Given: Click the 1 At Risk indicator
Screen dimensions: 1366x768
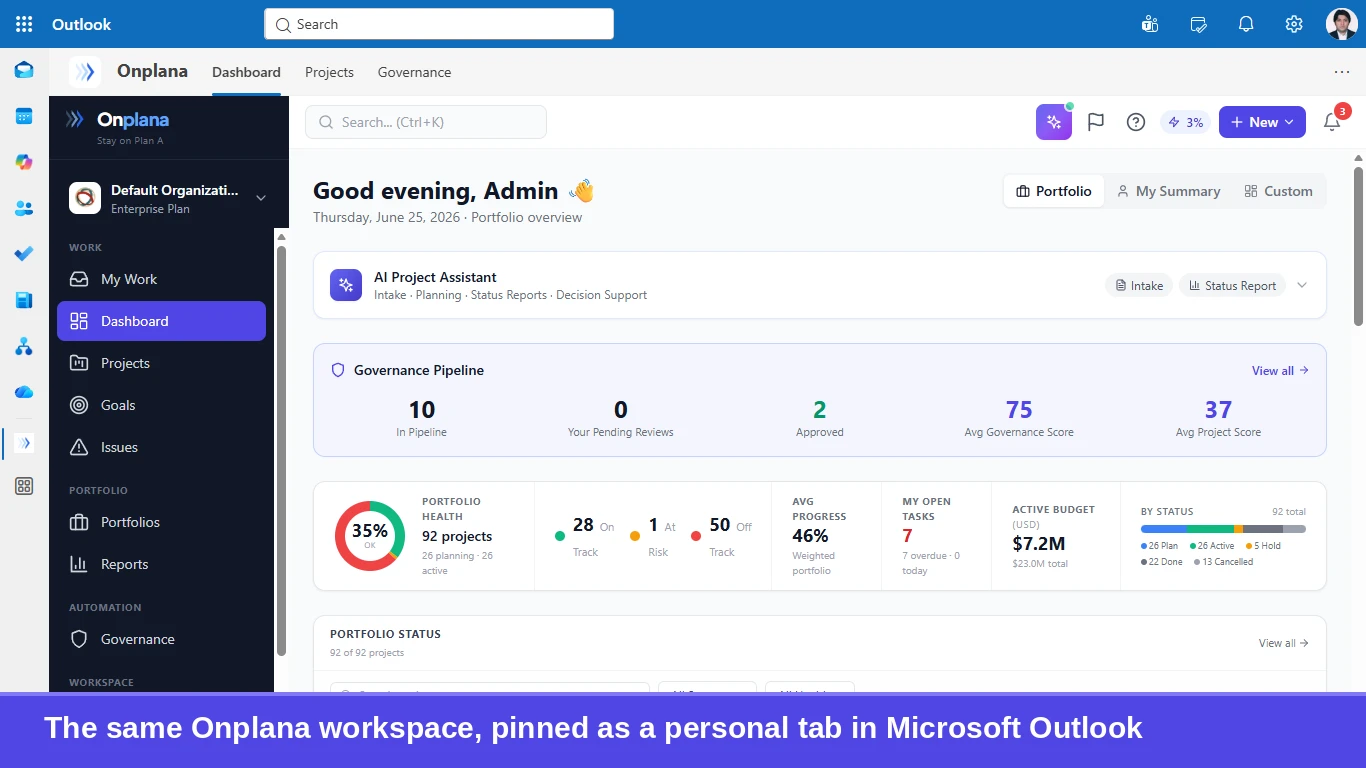Looking at the screenshot, I should (x=653, y=537).
